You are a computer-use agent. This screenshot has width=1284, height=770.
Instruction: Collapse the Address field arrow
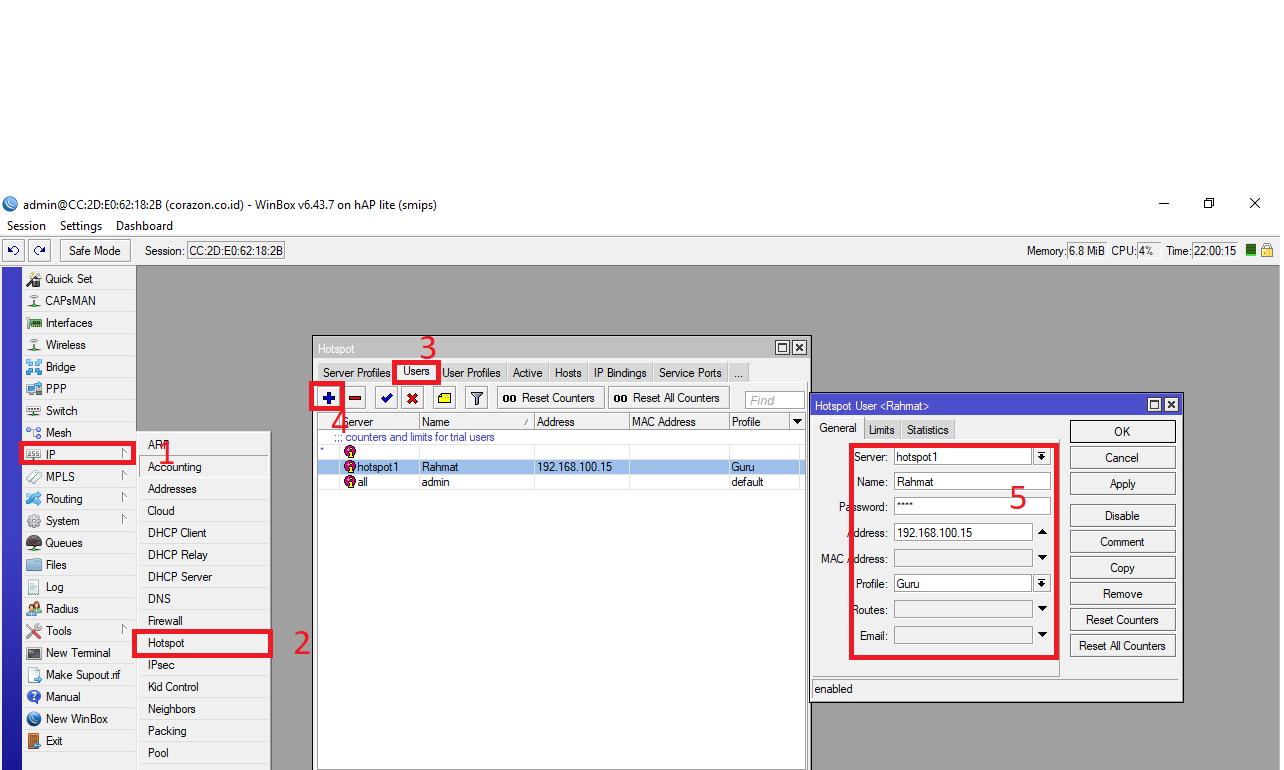(x=1042, y=532)
